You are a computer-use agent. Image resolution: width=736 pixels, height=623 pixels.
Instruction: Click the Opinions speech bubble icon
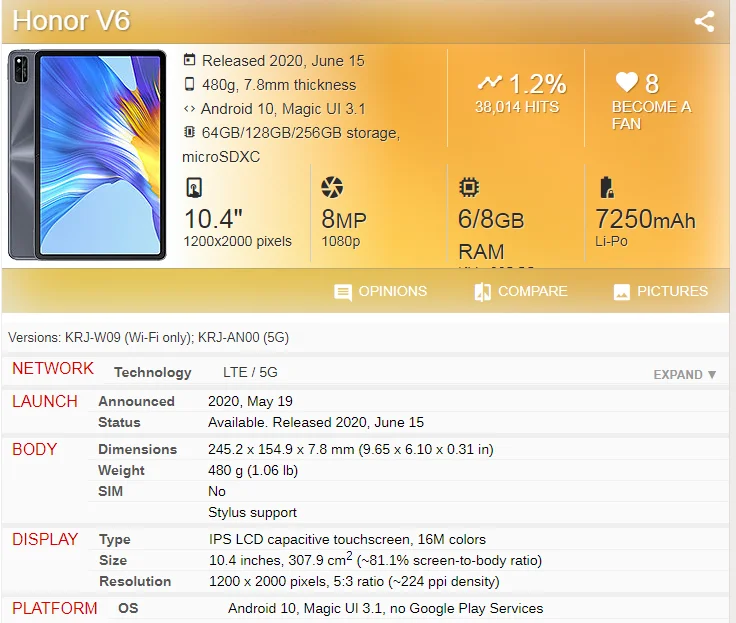343,292
